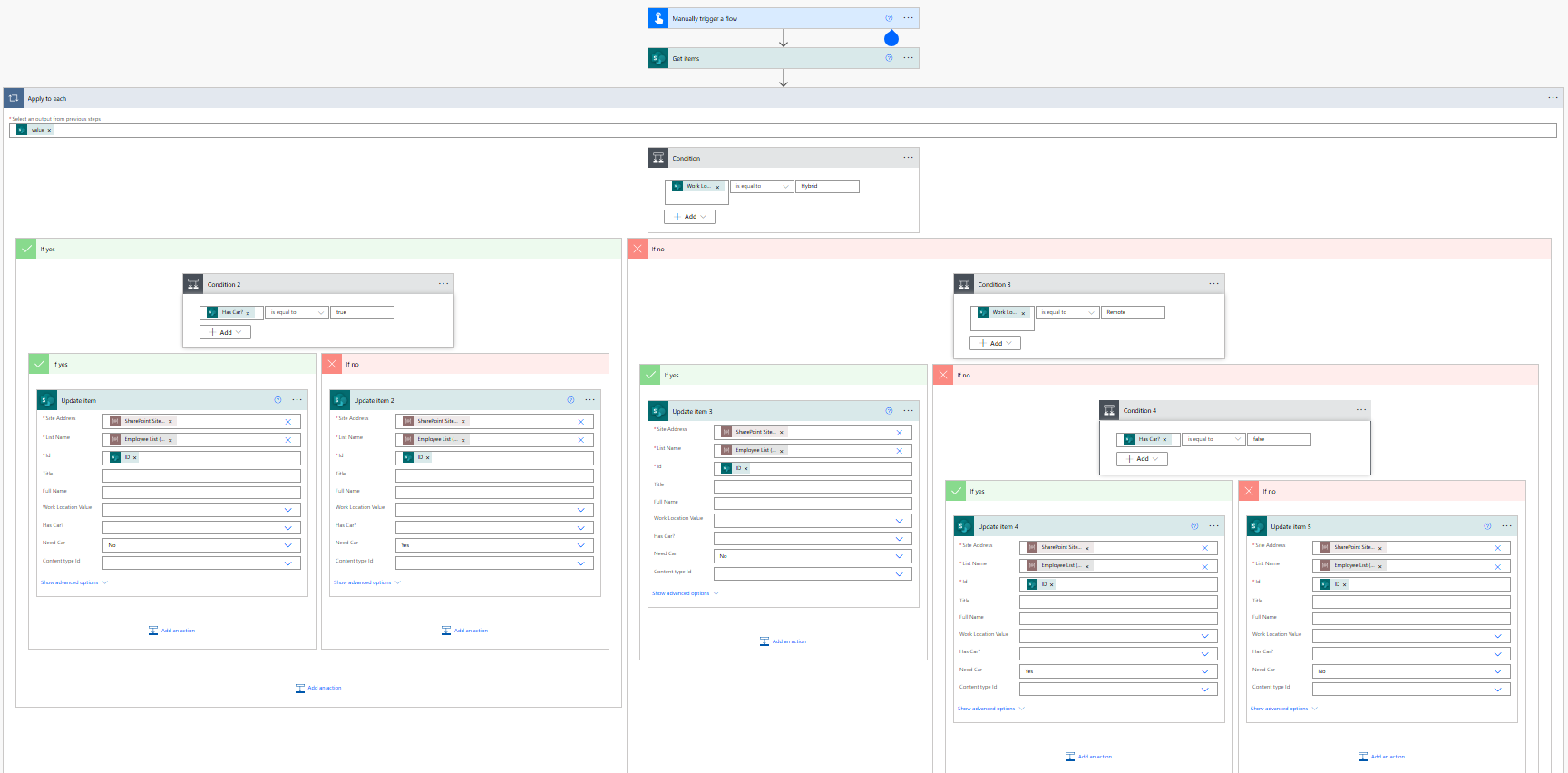Screen dimensions: 1568x773
Task: Open the ellipsis menu on Update item 5
Action: 1506,526
